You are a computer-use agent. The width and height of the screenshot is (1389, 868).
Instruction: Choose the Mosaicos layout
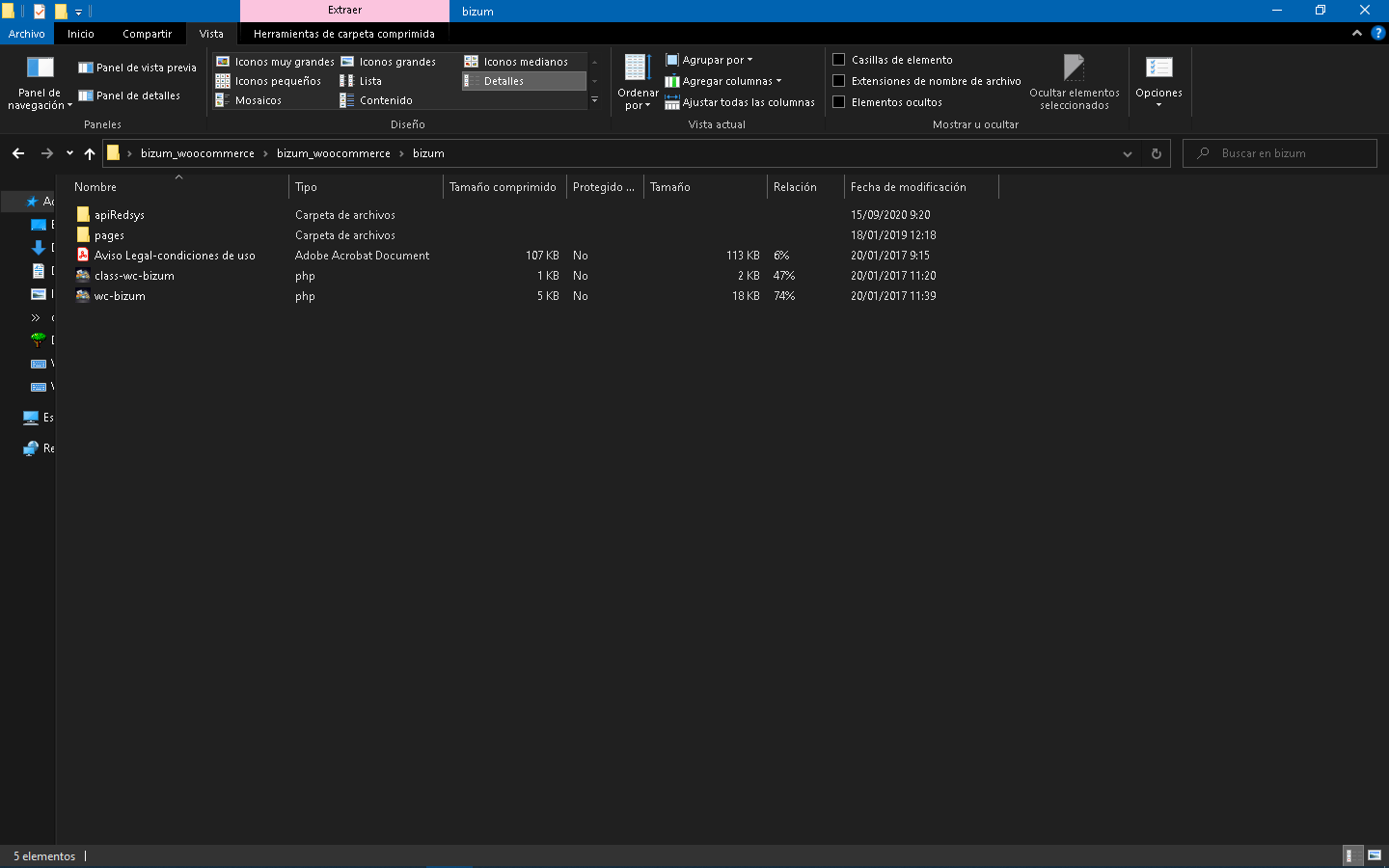pyautogui.click(x=249, y=100)
